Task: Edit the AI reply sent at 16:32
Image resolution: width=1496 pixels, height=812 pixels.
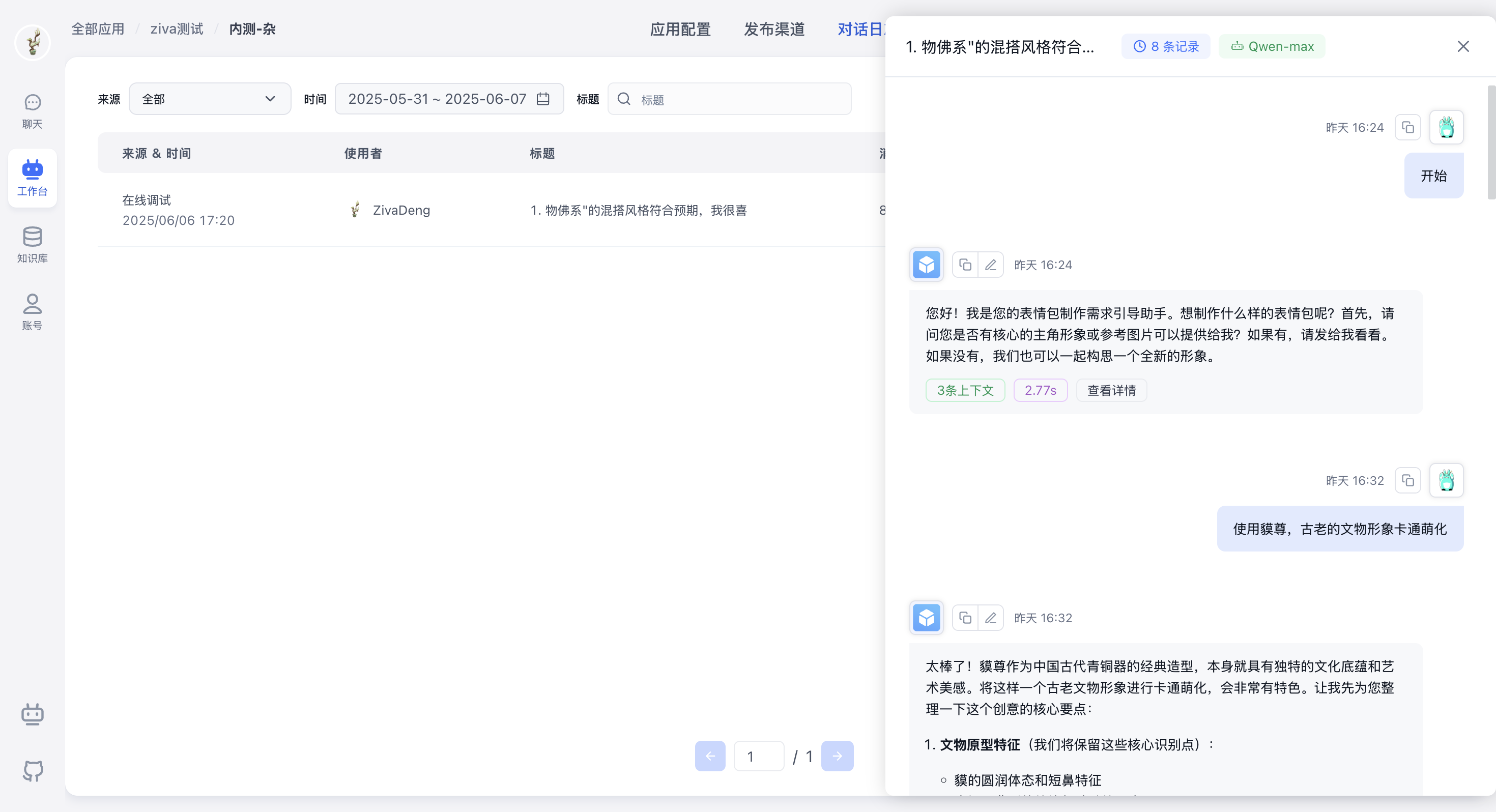Action: [991, 618]
